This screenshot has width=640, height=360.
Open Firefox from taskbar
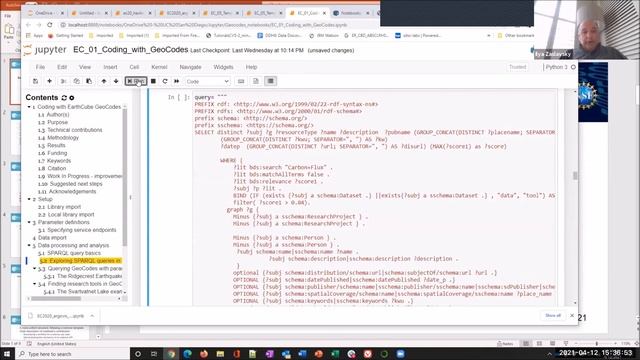(x=204, y=354)
